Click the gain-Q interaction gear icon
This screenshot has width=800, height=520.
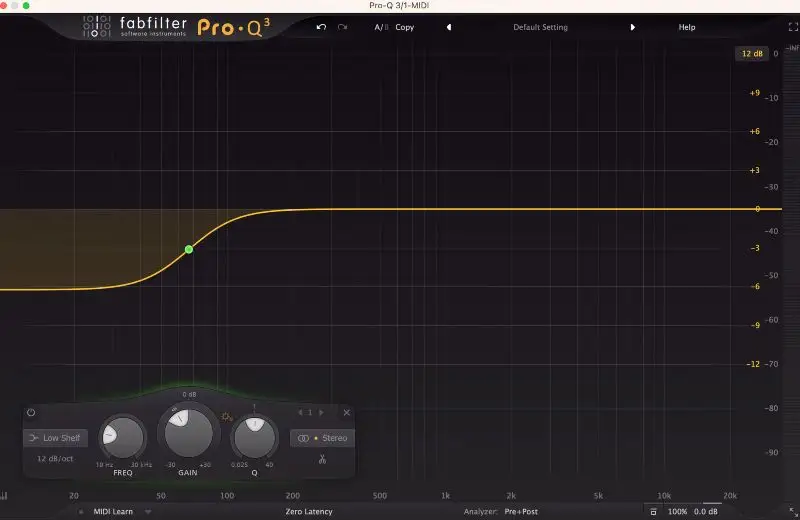click(x=227, y=418)
